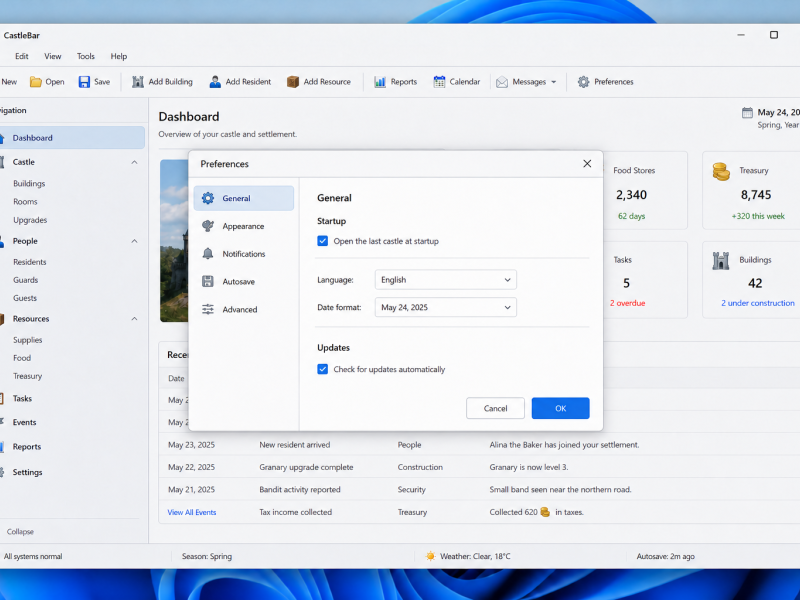
Task: Click the Buildings castle card icon
Action: tap(721, 261)
